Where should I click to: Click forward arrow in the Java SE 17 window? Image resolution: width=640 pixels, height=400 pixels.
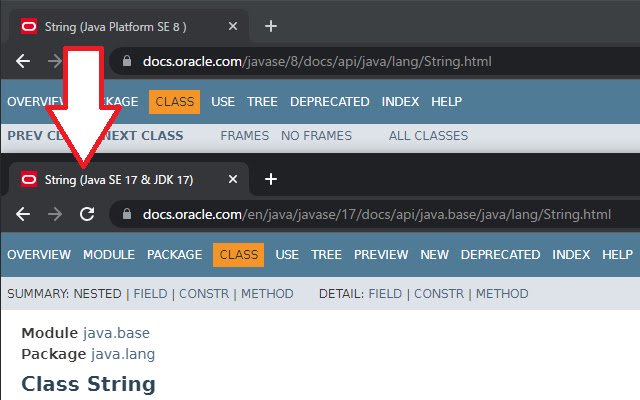(55, 214)
